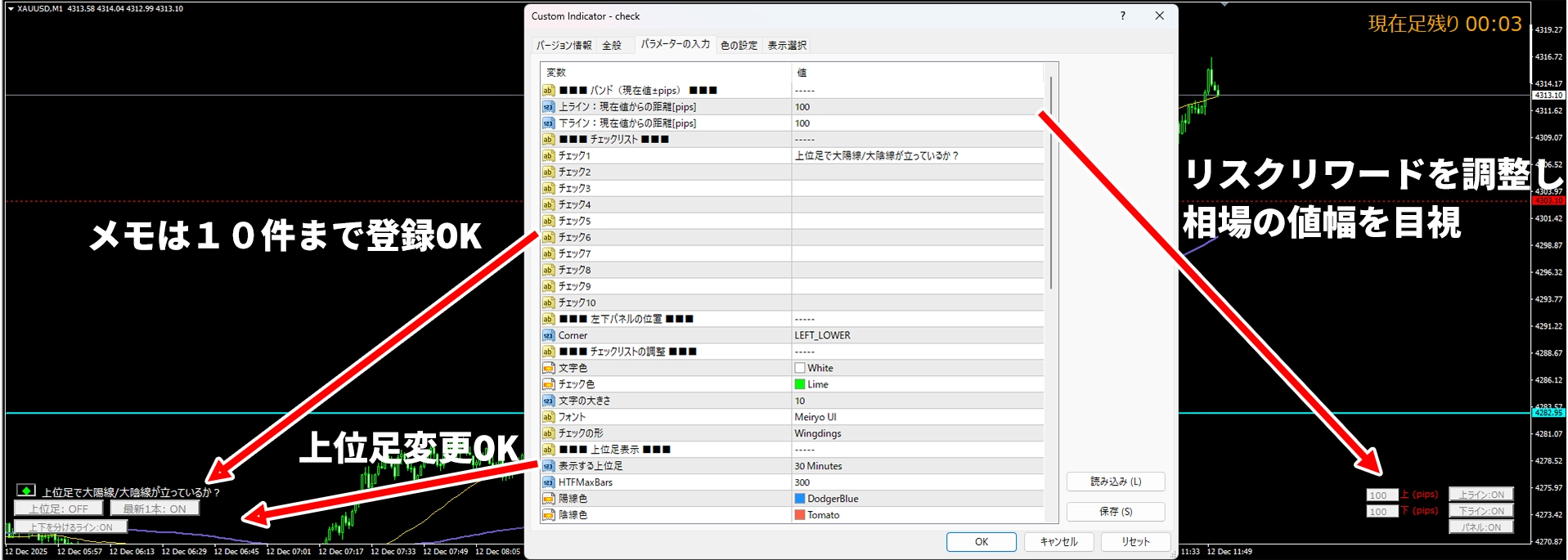Screen dimensions: 1568x560
Task: Open the バージョン情報 tab
Action: [x=564, y=45]
